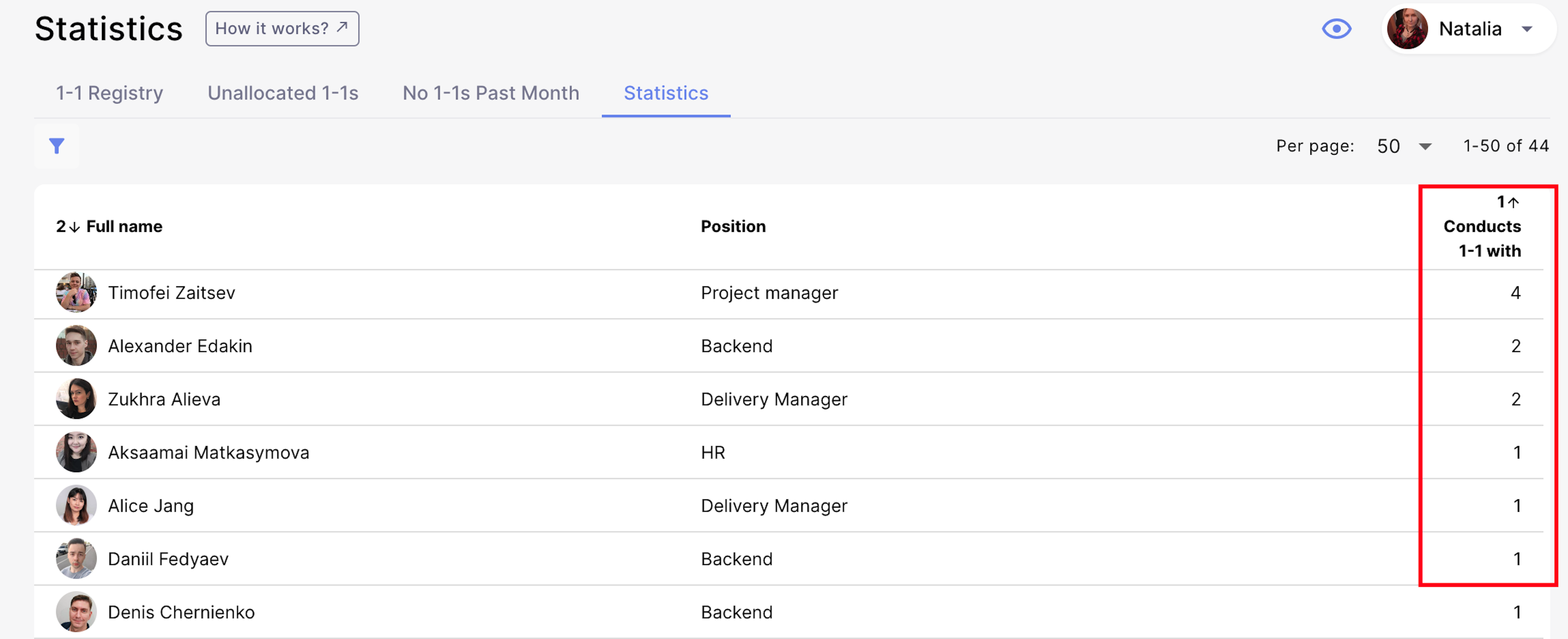Click the Statistics page heading
The image size is (1568, 639).
coord(108,29)
